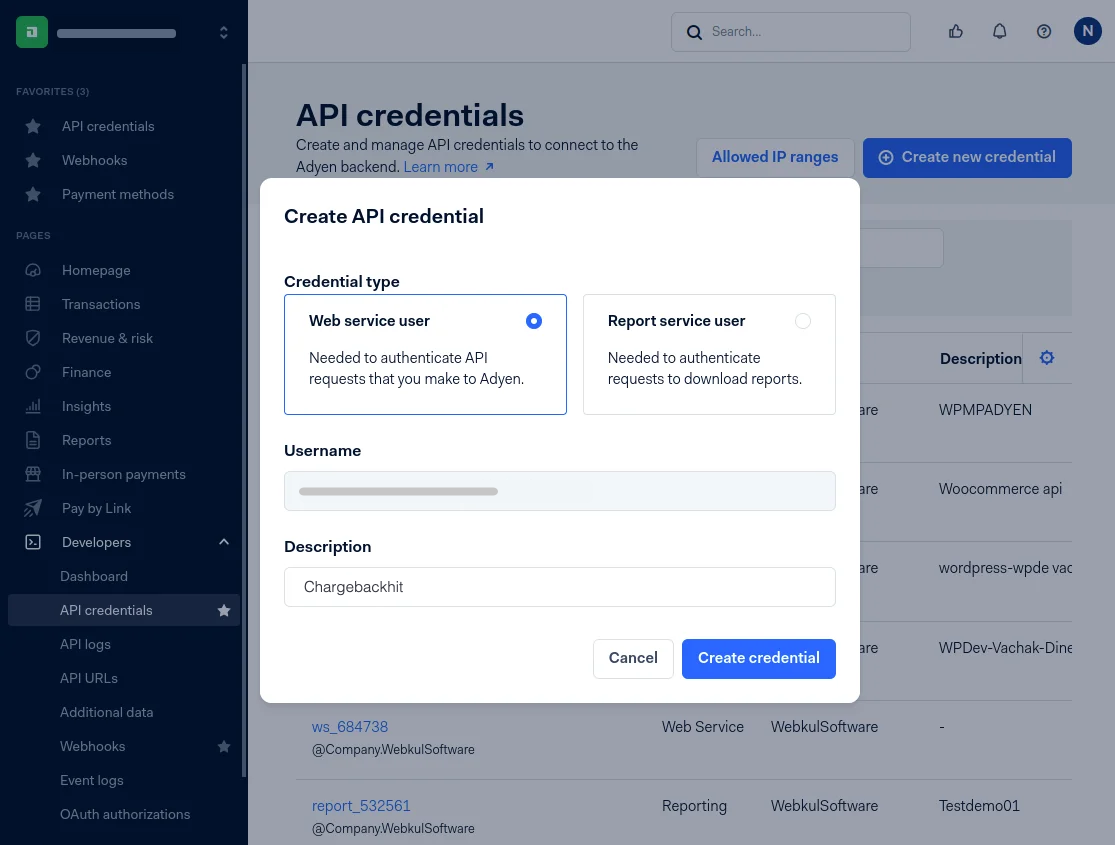Open the ws_684738 credential link
The width and height of the screenshot is (1115, 845).
pyautogui.click(x=350, y=727)
